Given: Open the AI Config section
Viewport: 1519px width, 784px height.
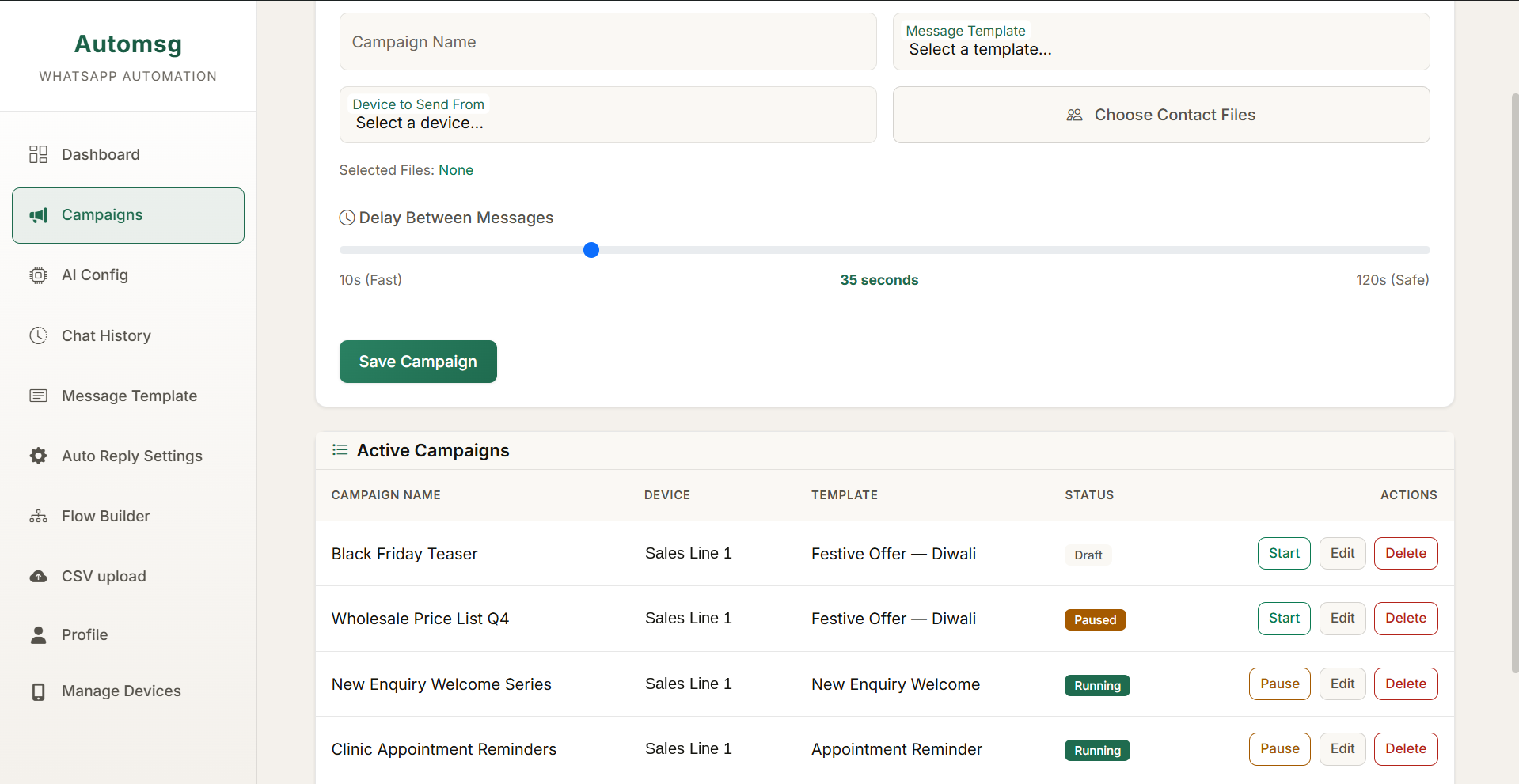Looking at the screenshot, I should 128,275.
